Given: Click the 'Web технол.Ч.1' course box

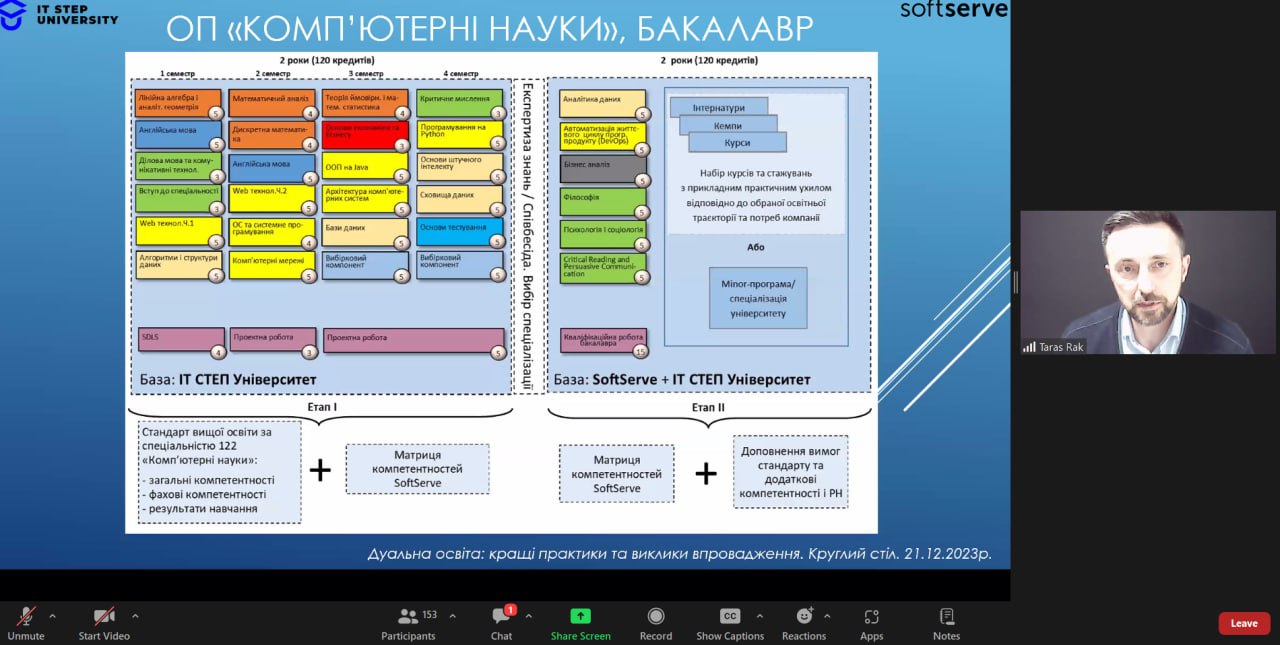Looking at the screenshot, I should [179, 231].
